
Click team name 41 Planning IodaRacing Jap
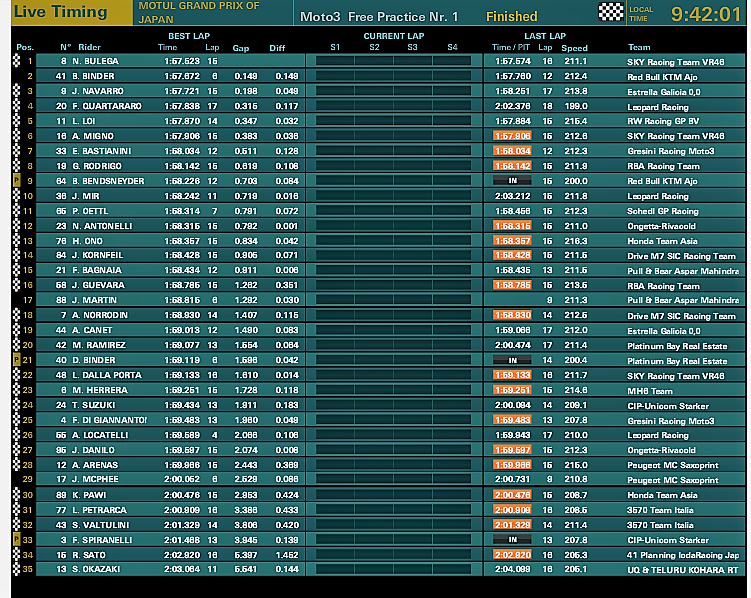pyautogui.click(x=683, y=555)
